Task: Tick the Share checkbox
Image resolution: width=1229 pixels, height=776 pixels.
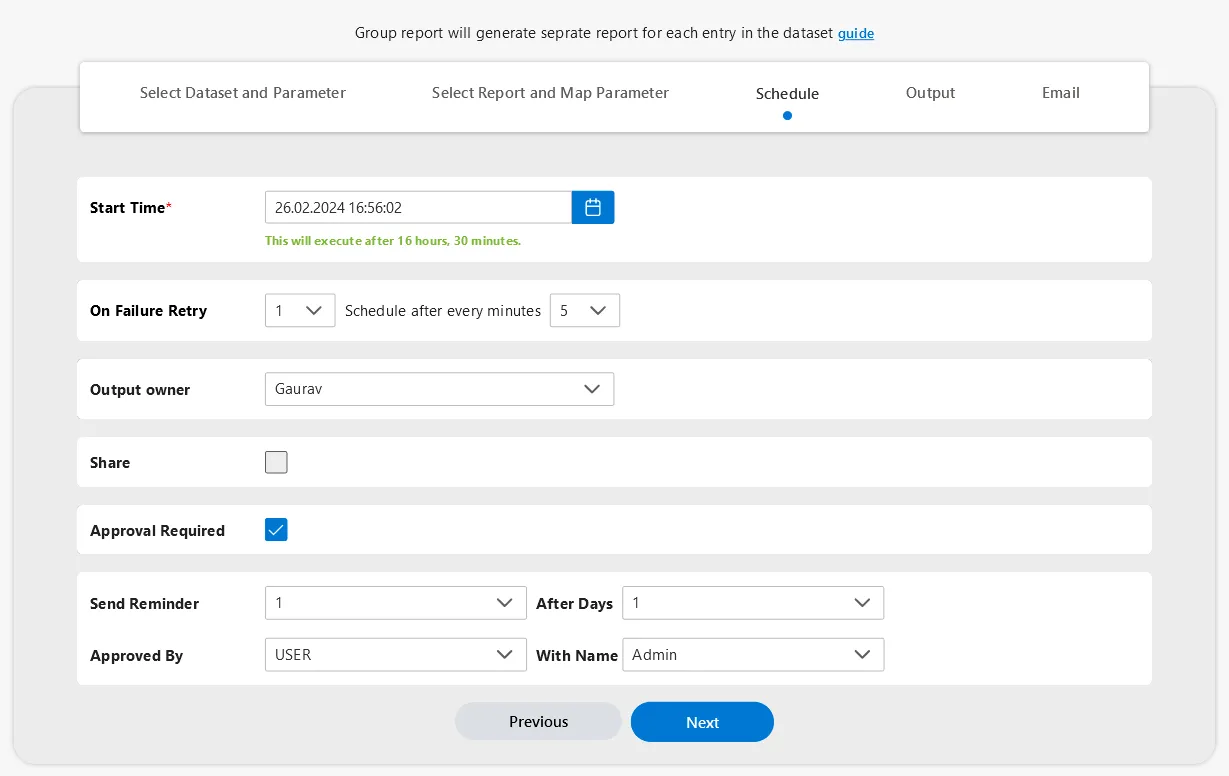Action: (276, 462)
